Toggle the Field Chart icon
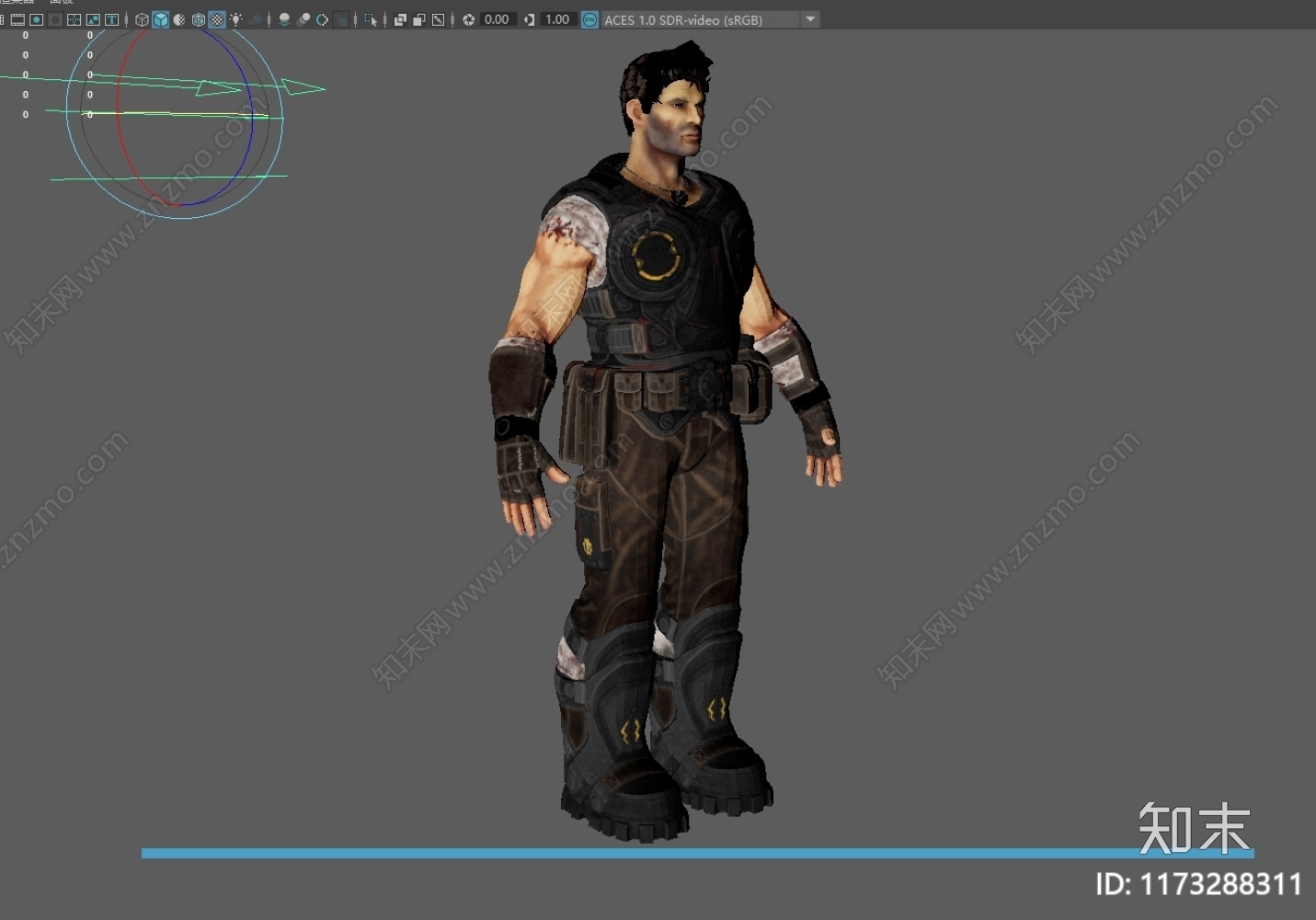This screenshot has height=920, width=1316. pos(74,19)
